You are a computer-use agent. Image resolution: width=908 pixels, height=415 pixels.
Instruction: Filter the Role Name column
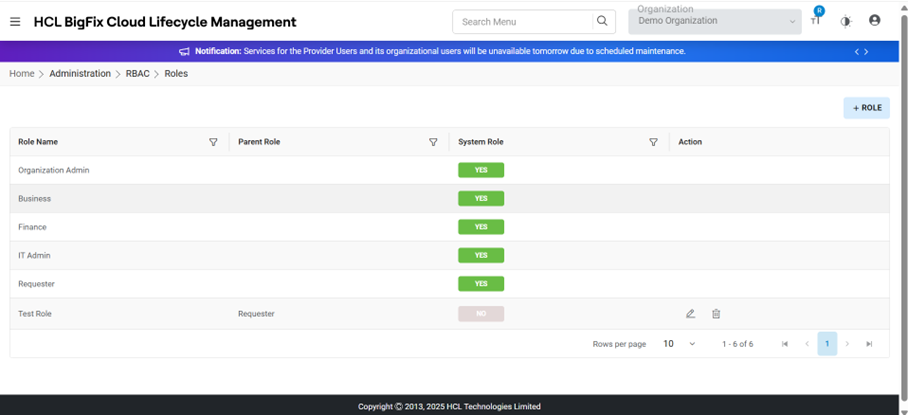coord(213,142)
